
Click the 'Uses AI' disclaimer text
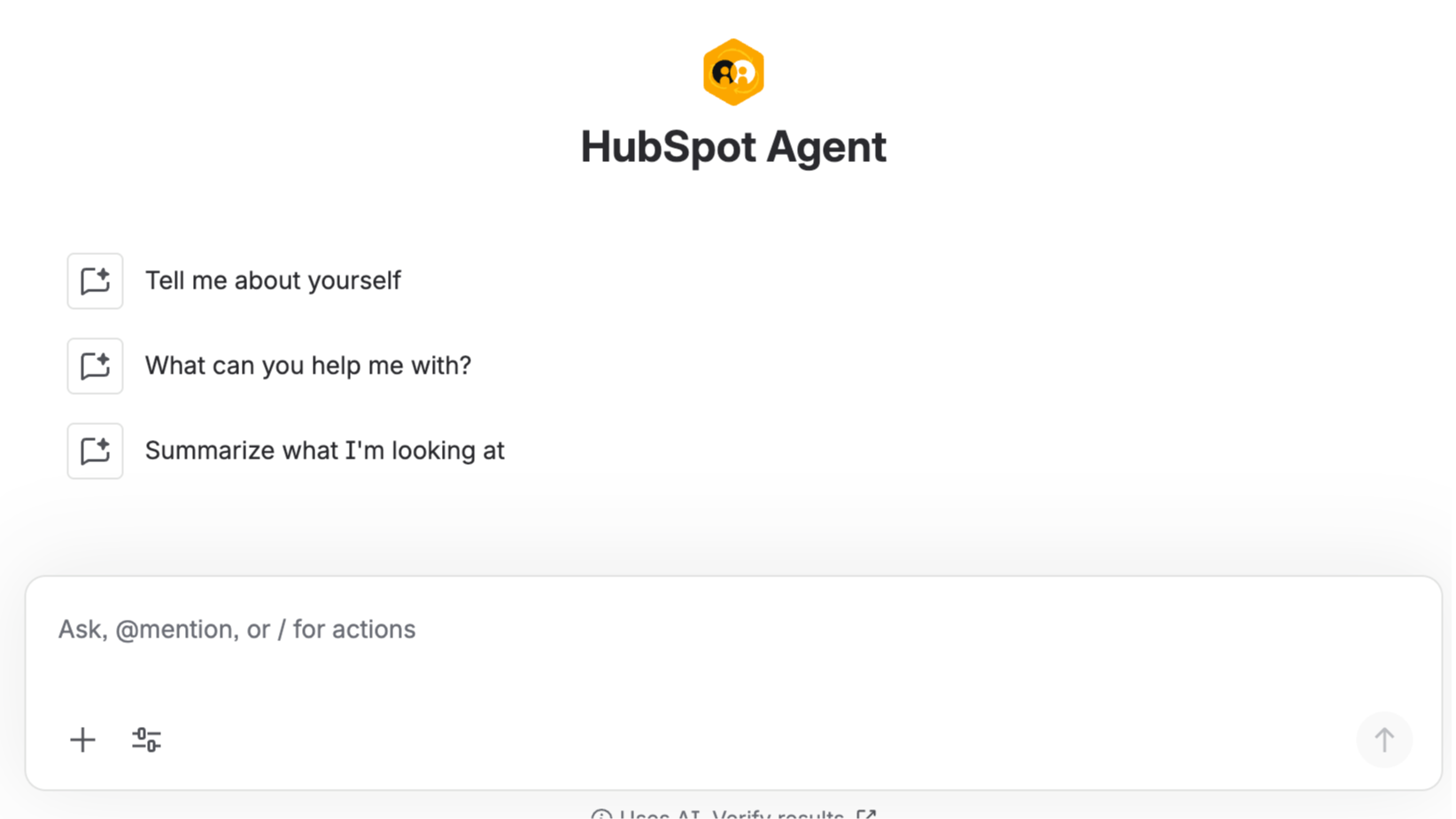pos(659,815)
